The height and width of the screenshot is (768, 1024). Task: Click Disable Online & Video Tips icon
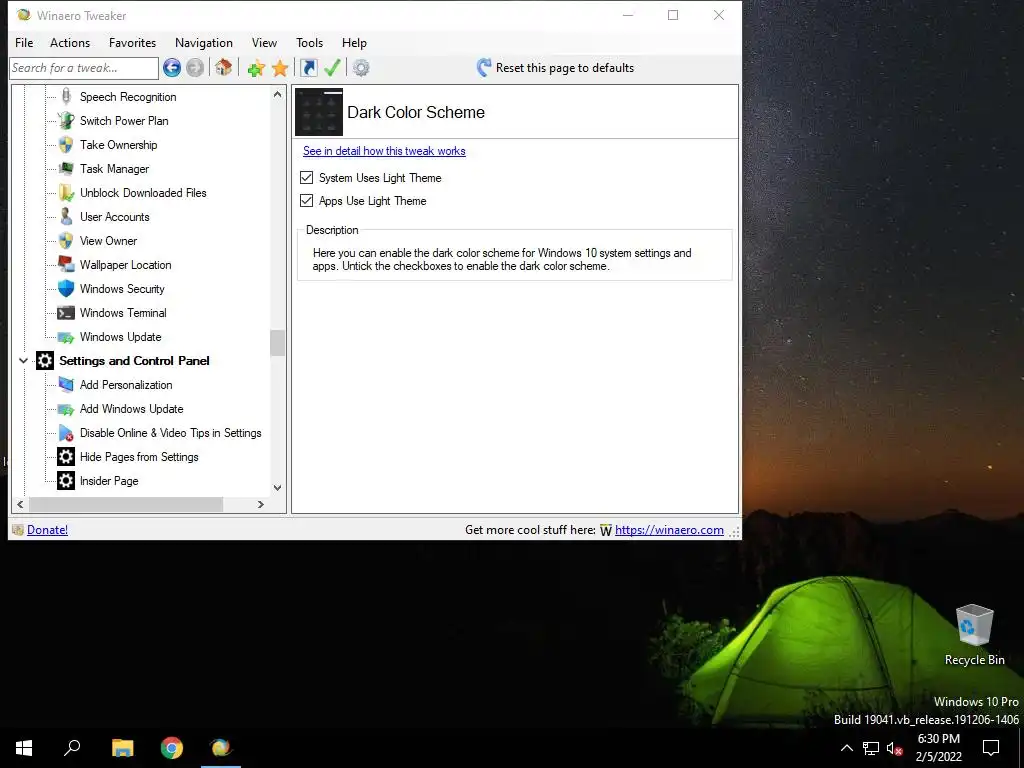[x=66, y=433]
